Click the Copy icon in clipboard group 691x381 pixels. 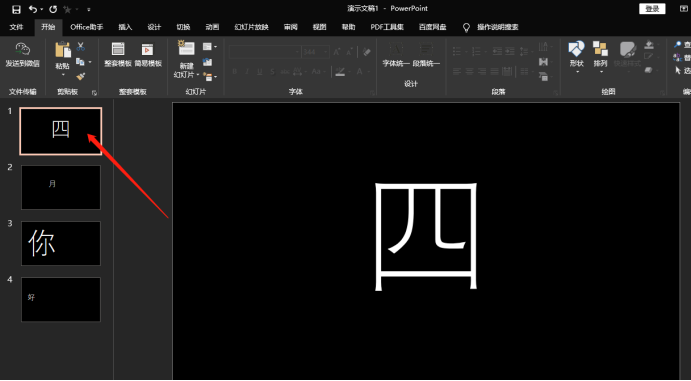click(x=80, y=62)
